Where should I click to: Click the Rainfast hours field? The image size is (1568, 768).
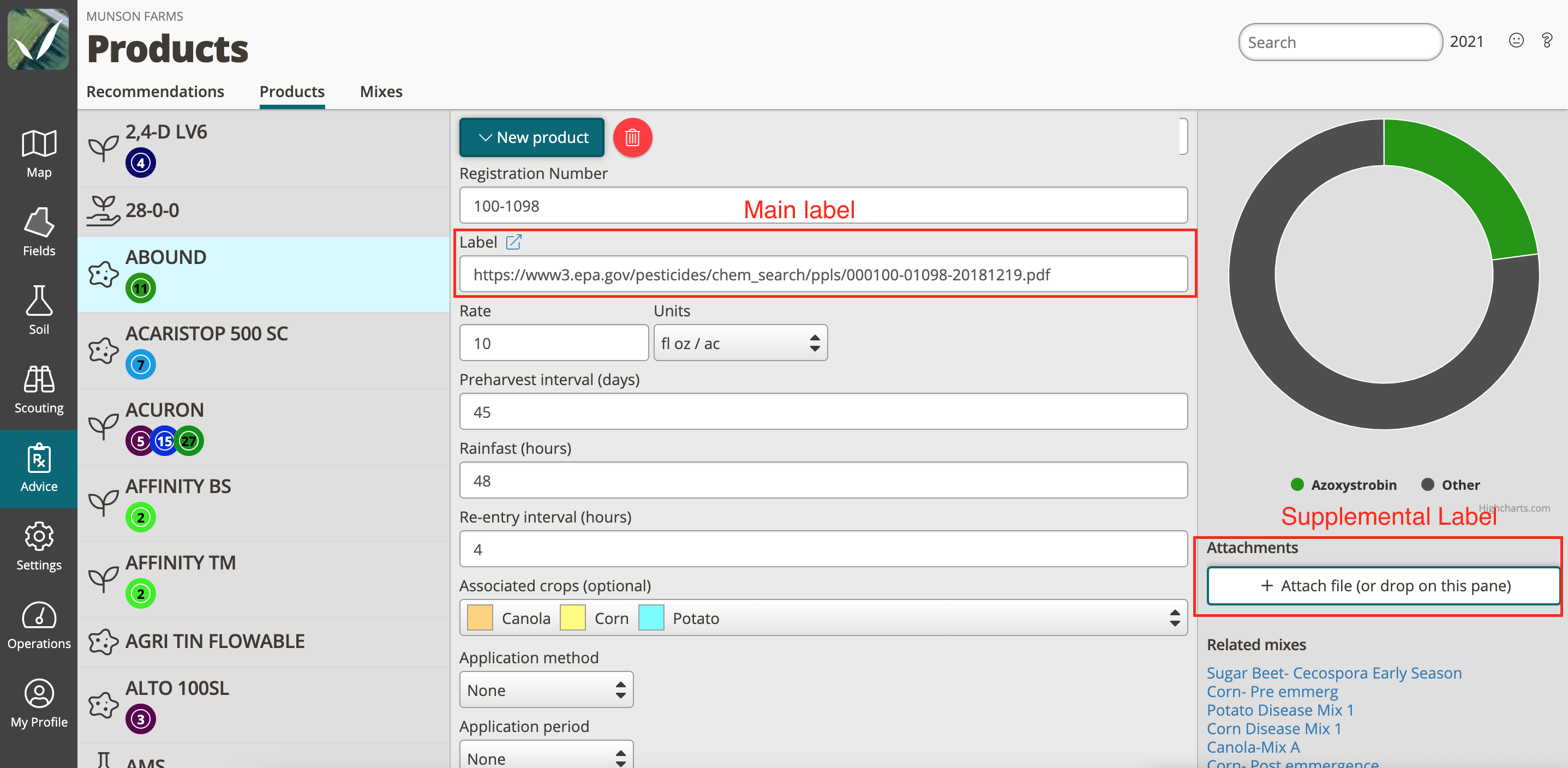(823, 481)
